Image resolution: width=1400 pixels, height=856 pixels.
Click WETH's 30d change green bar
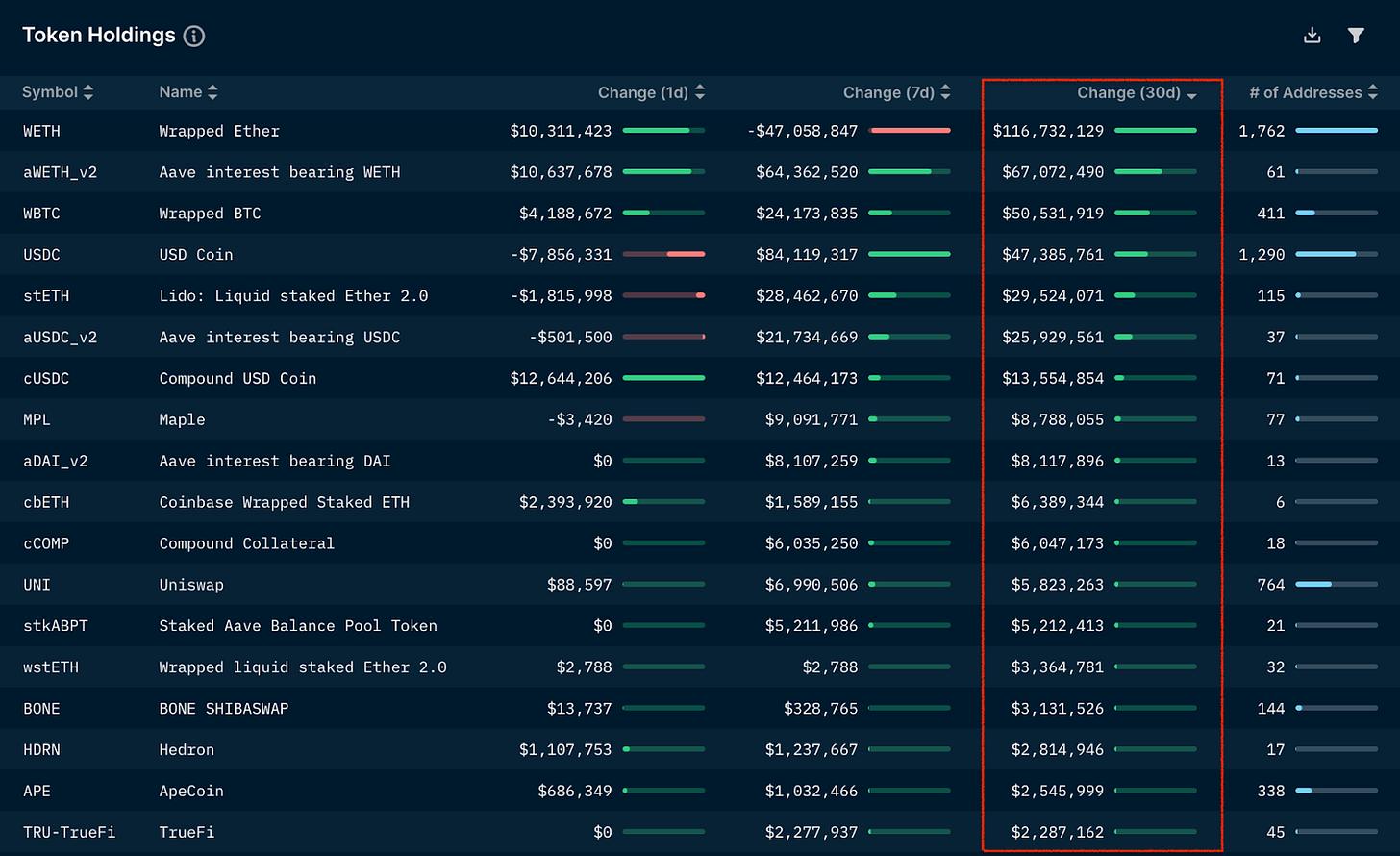click(x=1156, y=131)
